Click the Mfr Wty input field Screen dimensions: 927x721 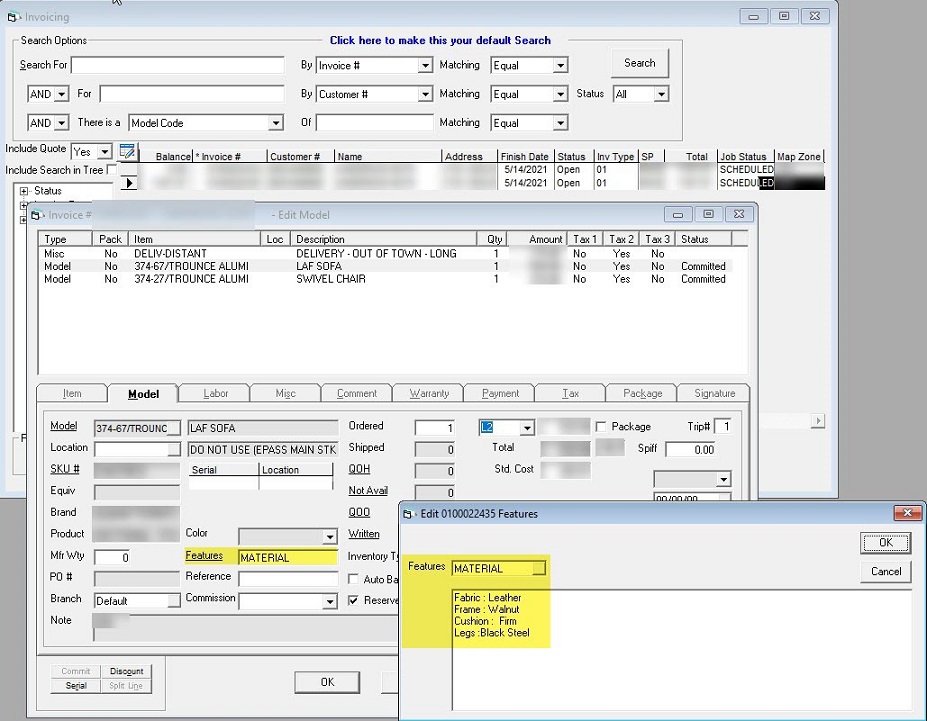tap(112, 557)
